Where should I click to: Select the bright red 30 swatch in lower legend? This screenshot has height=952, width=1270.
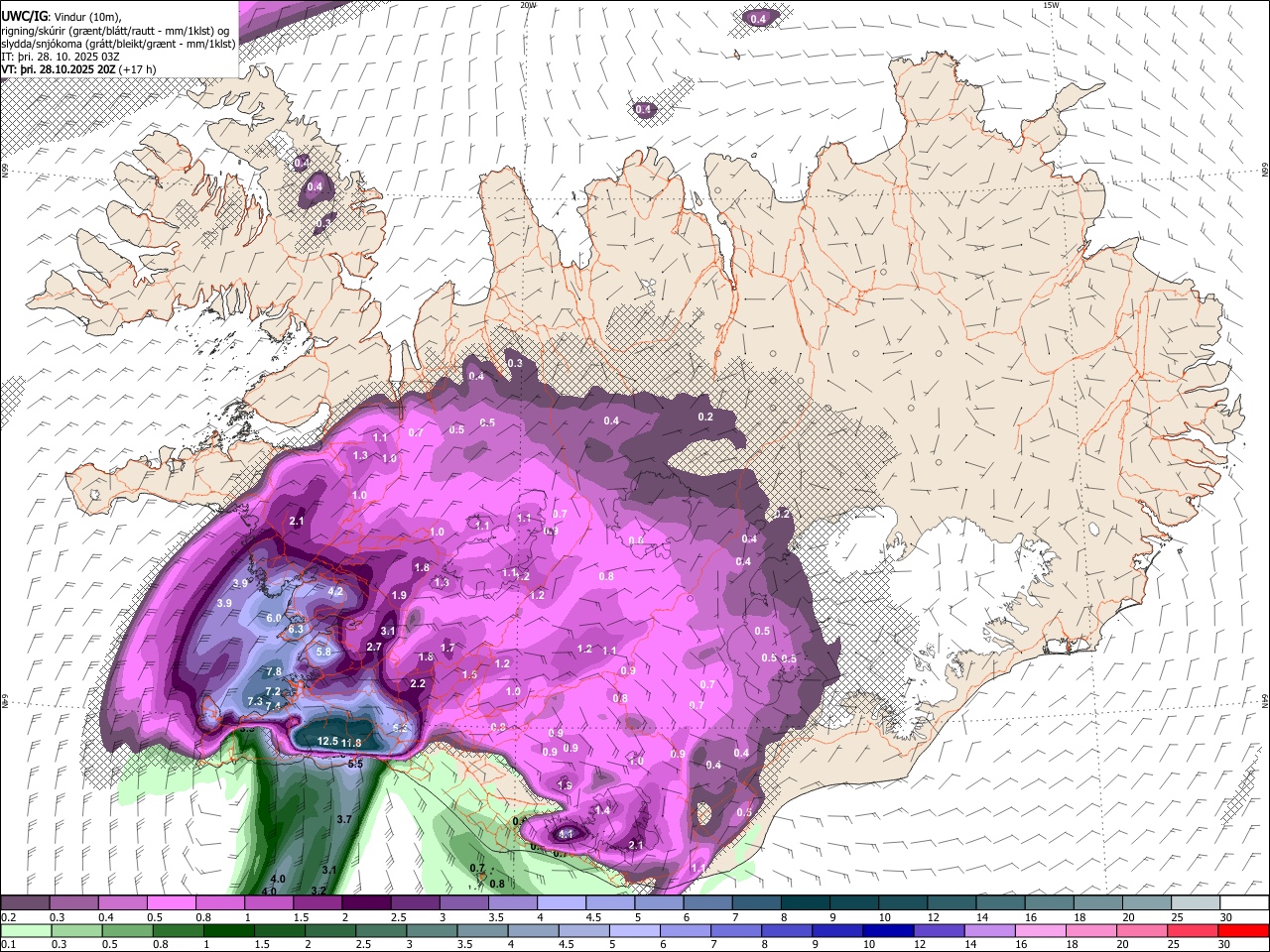tap(1244, 931)
